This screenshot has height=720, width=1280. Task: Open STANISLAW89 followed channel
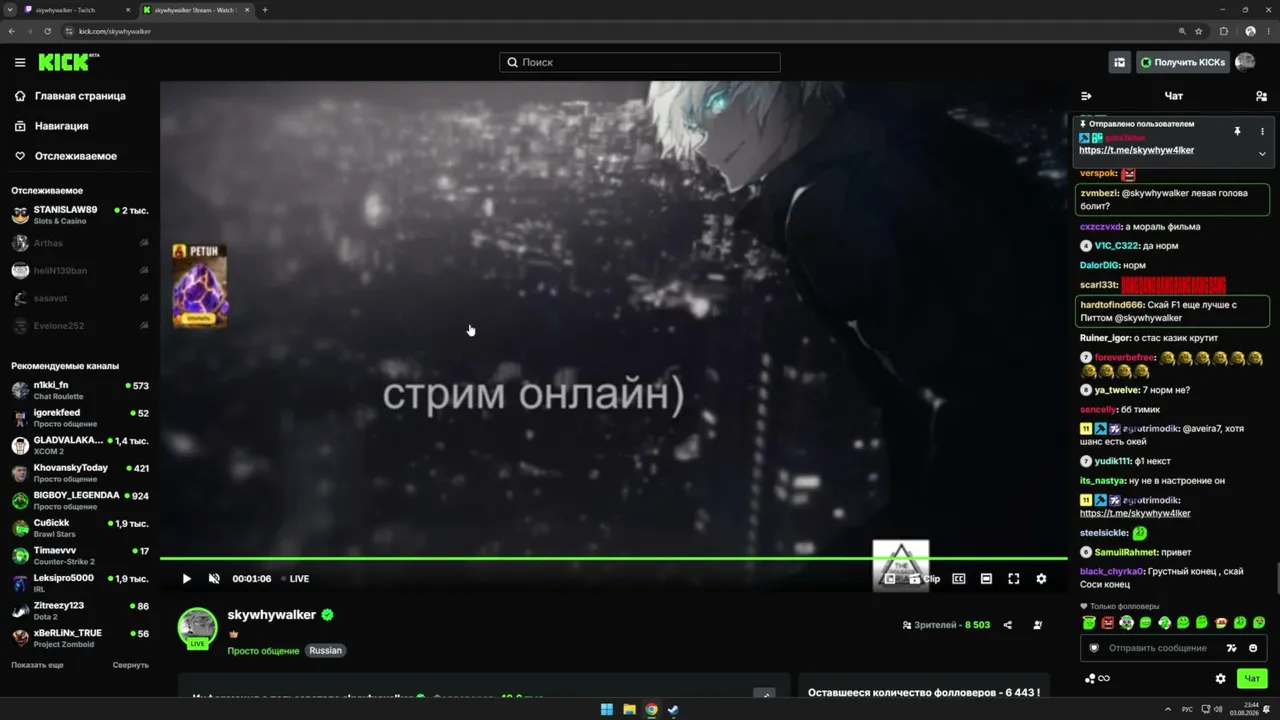[80, 215]
